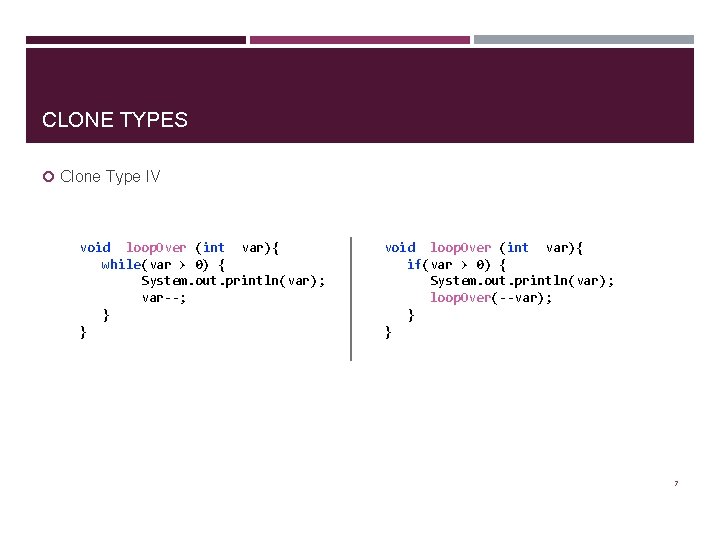Click println line in the while-loop code

pyautogui.click(x=233, y=281)
